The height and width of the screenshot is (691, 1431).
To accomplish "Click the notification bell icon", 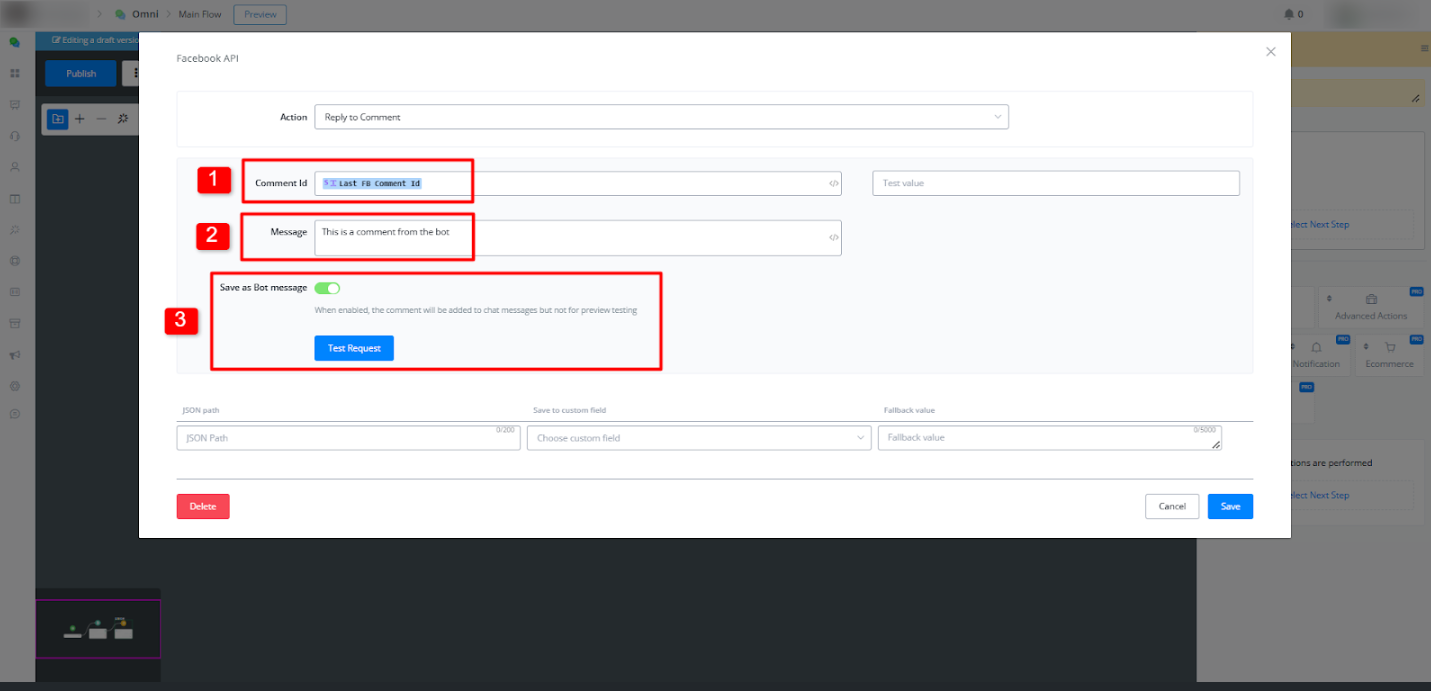I will 1288,14.
